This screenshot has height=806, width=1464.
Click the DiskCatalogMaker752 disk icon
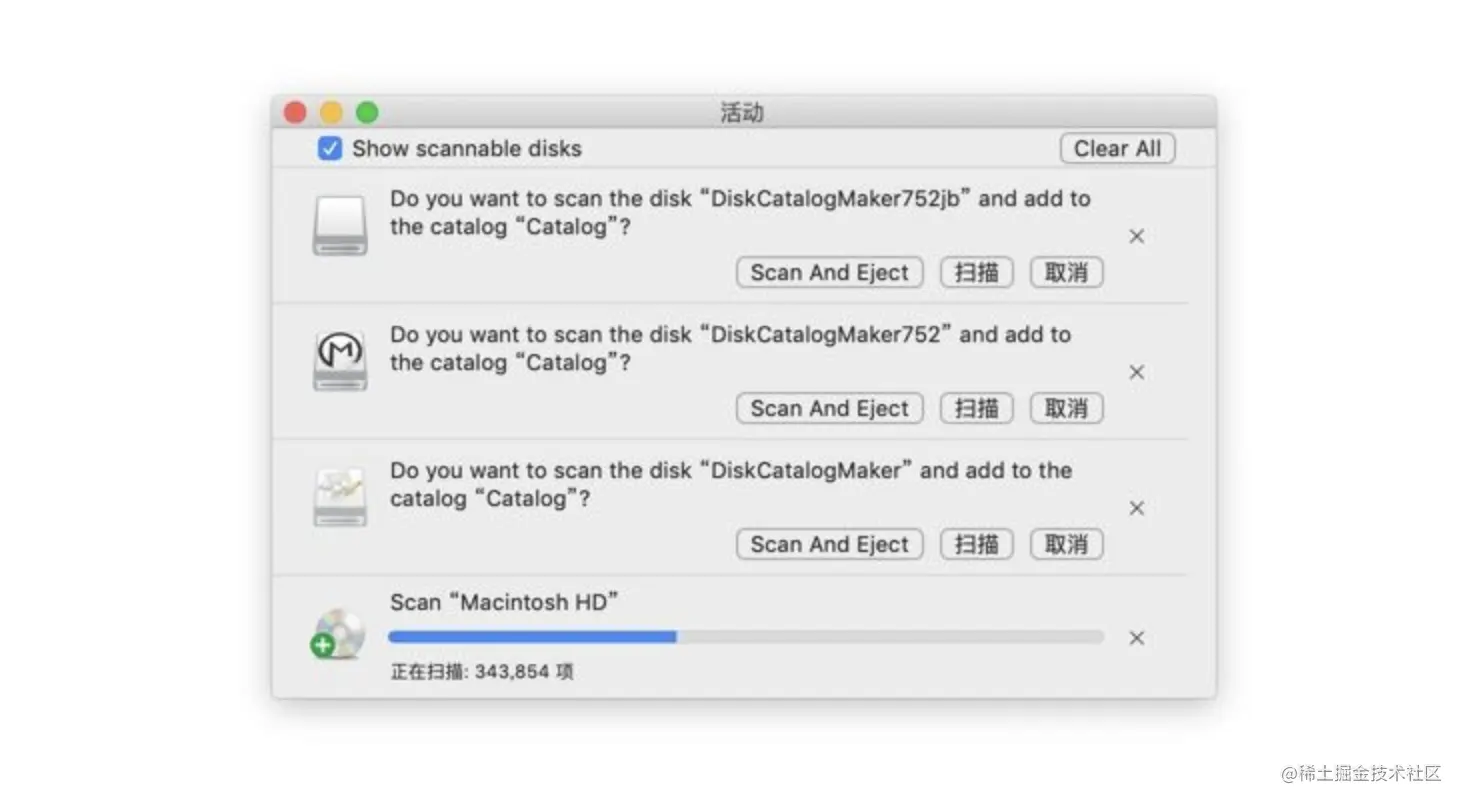pos(340,361)
